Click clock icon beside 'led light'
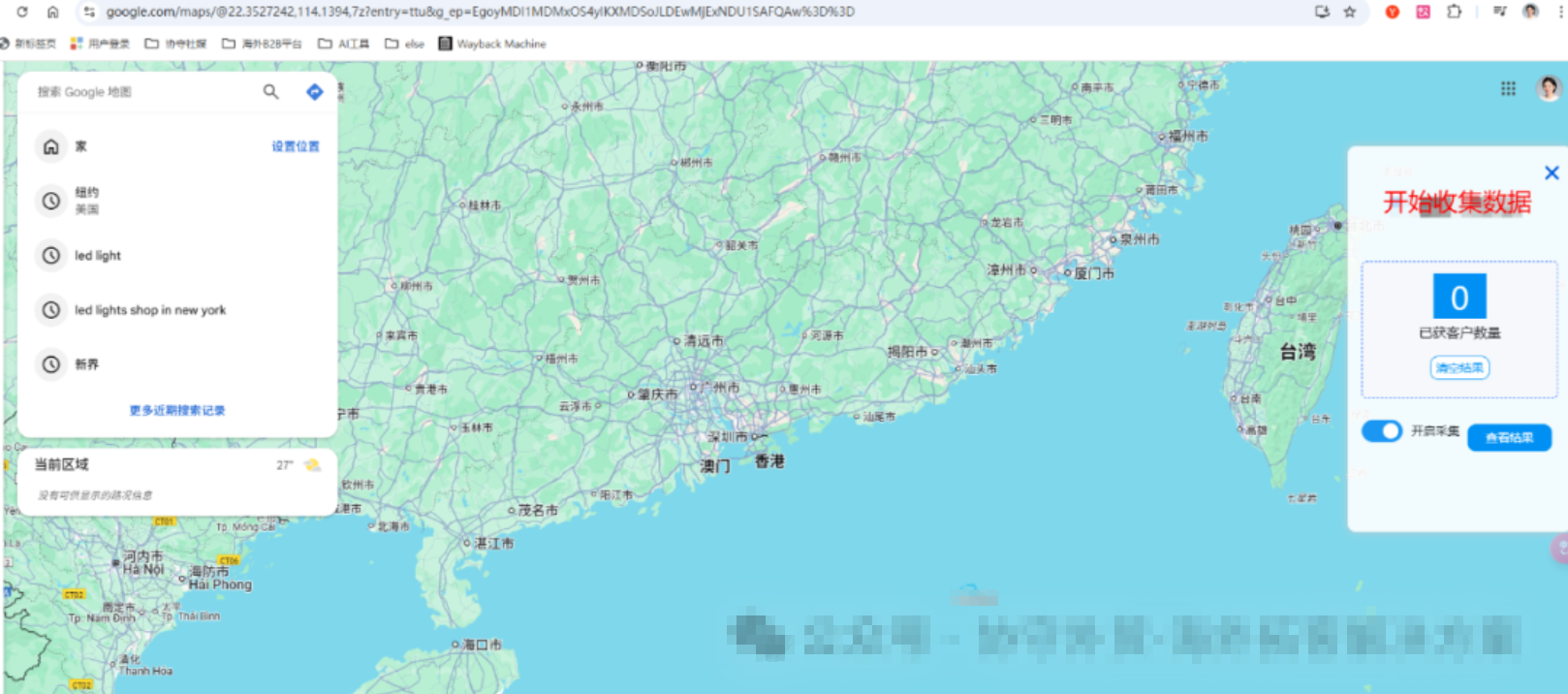 pyautogui.click(x=51, y=256)
